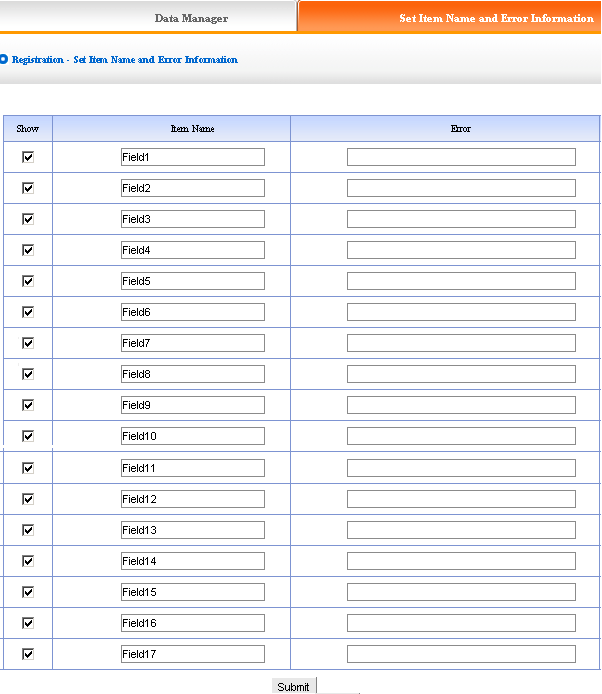Open Set Item Name and Error Information tab
The width and height of the screenshot is (602, 694).
[450, 17]
